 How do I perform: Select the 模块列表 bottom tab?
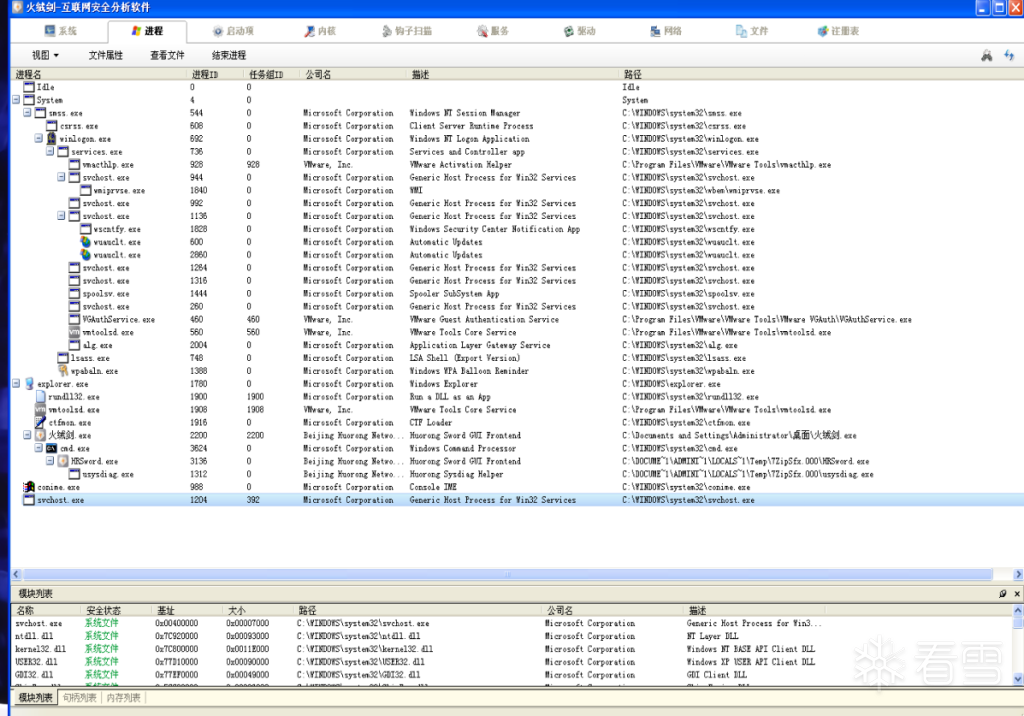(35, 698)
